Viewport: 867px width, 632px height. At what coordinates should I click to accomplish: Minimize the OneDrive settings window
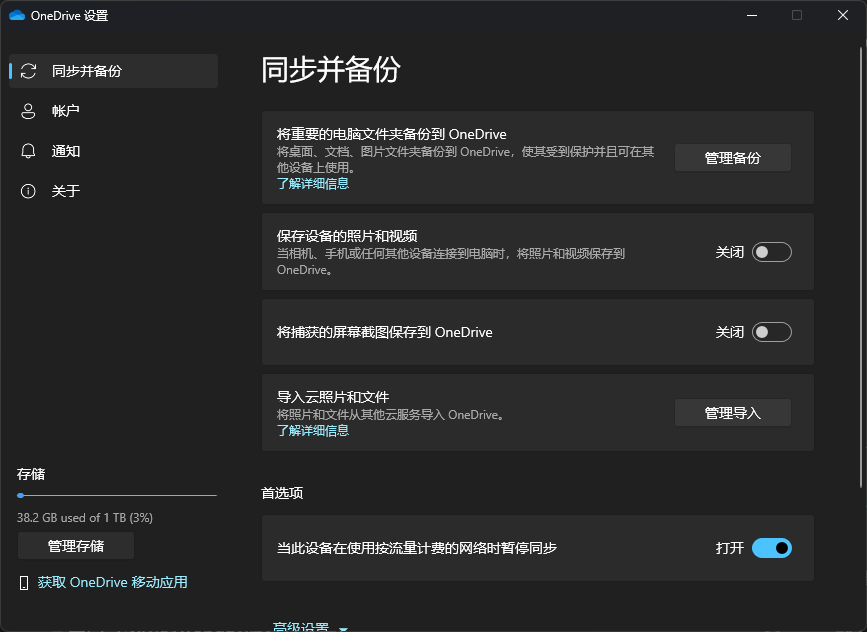(x=752, y=15)
